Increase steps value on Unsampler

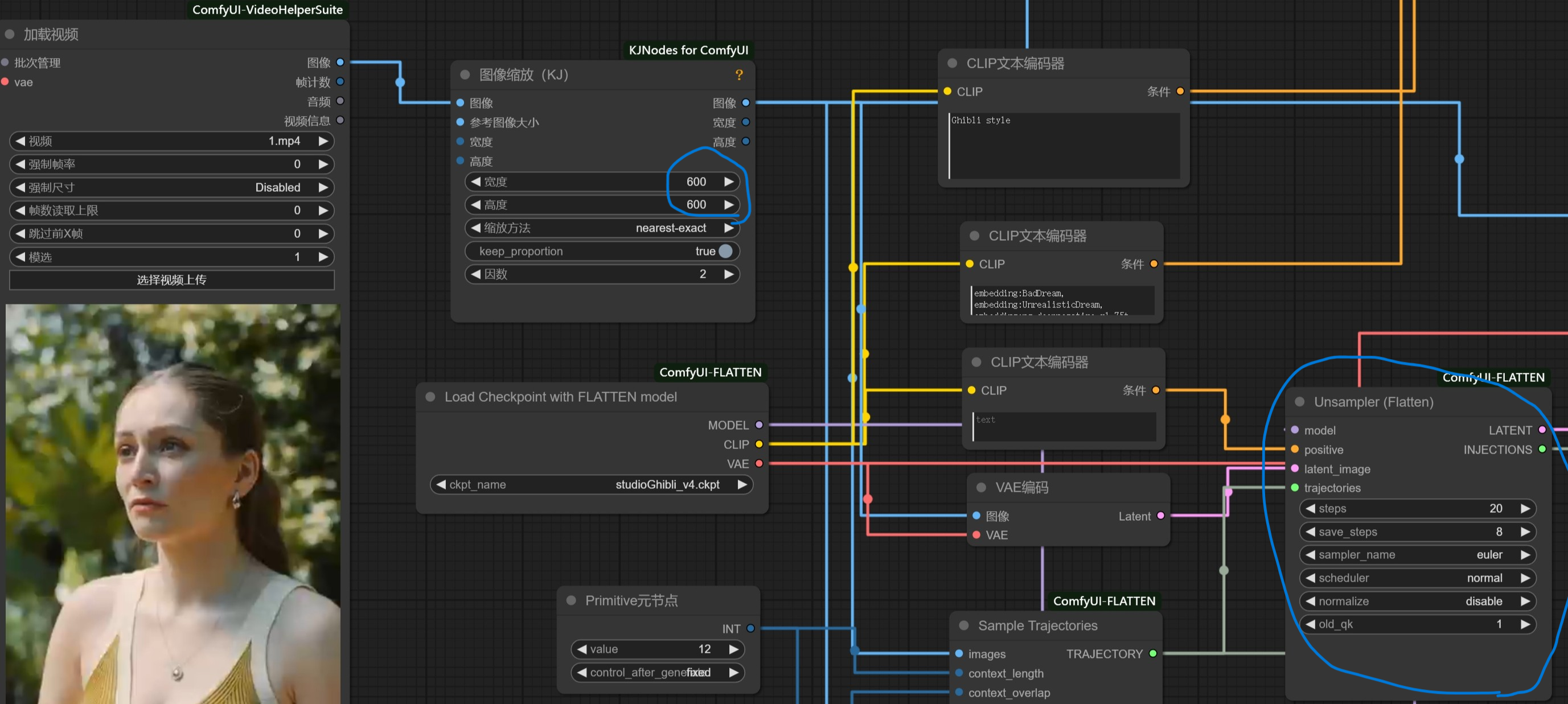1525,509
